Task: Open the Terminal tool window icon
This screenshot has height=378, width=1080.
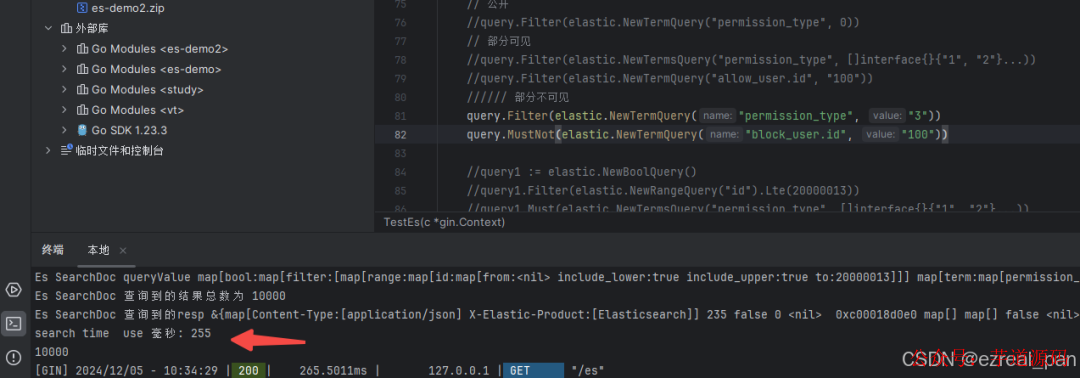Action: click(13, 323)
